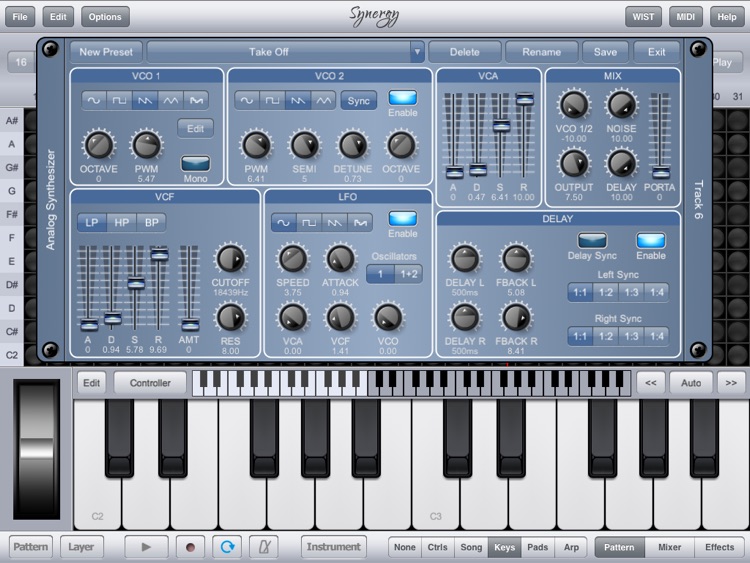Select the BP filter type
This screenshot has height=563, width=750.
pyautogui.click(x=152, y=223)
